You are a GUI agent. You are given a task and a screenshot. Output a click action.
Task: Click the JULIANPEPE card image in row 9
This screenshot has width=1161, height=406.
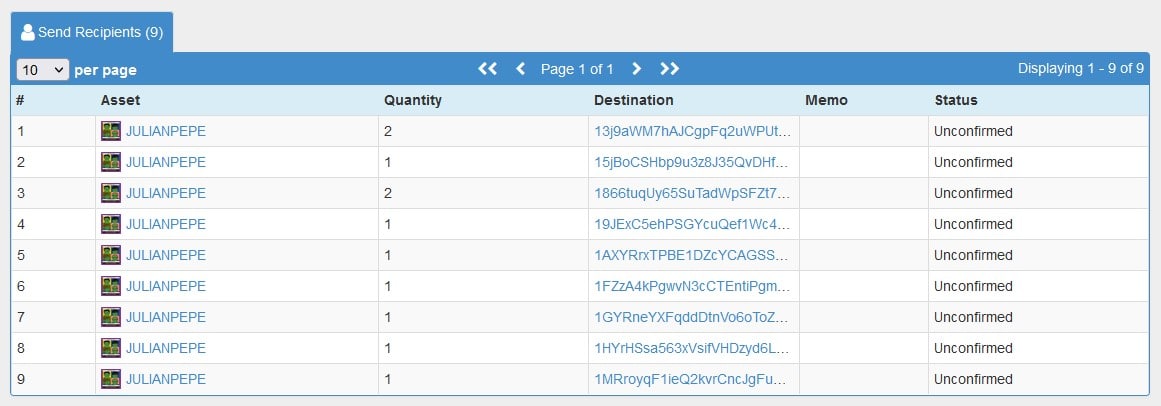click(111, 379)
